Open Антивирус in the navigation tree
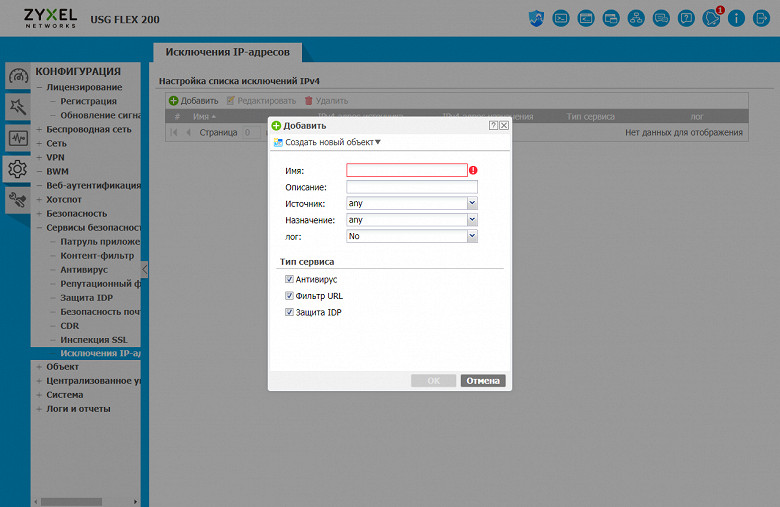The width and height of the screenshot is (780, 507). 84,270
